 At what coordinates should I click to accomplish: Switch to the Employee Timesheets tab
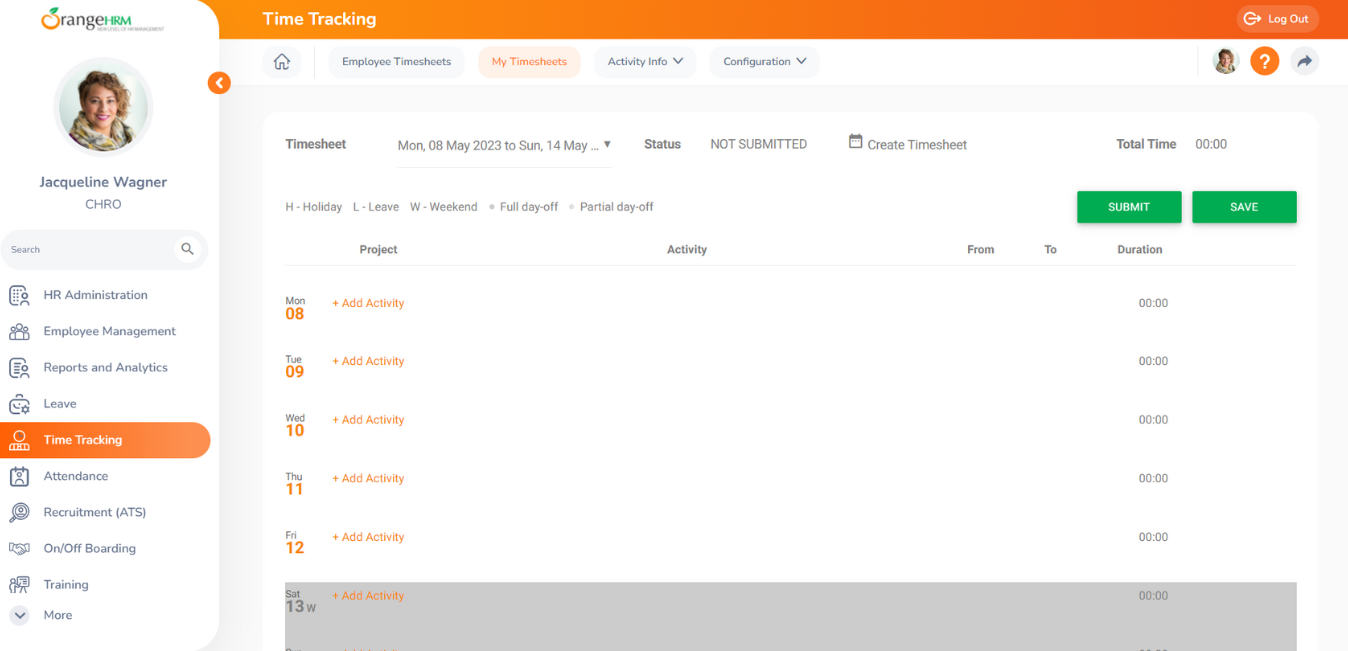pyautogui.click(x=396, y=61)
